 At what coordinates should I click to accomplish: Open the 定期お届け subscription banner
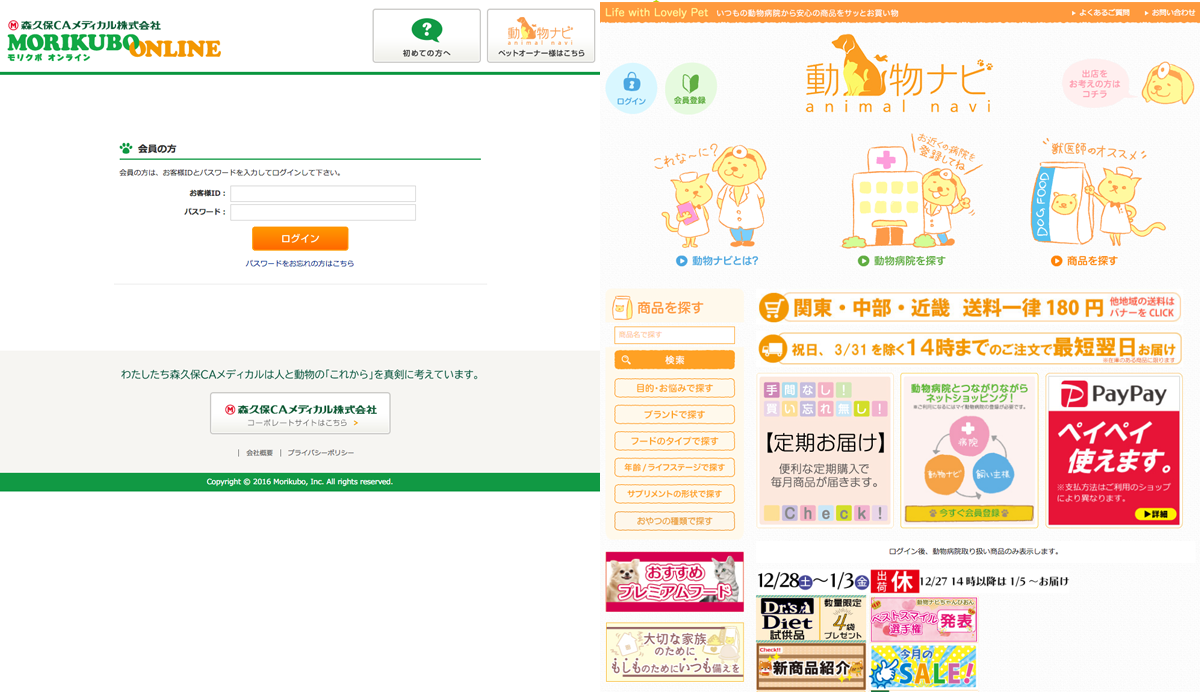pyautogui.click(x=825, y=450)
